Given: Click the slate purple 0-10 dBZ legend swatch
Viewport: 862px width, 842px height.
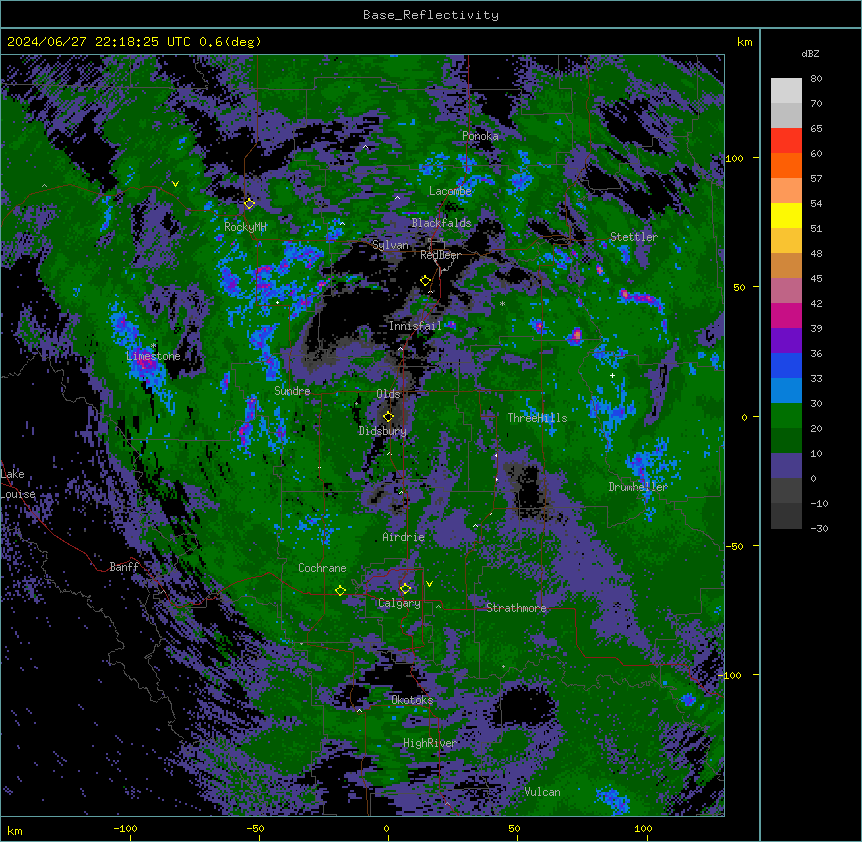Looking at the screenshot, I should [786, 466].
